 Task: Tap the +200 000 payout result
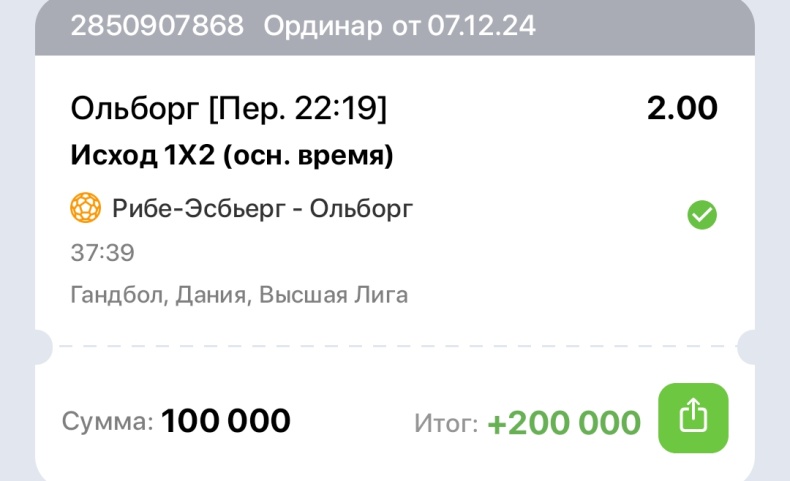coord(564,423)
